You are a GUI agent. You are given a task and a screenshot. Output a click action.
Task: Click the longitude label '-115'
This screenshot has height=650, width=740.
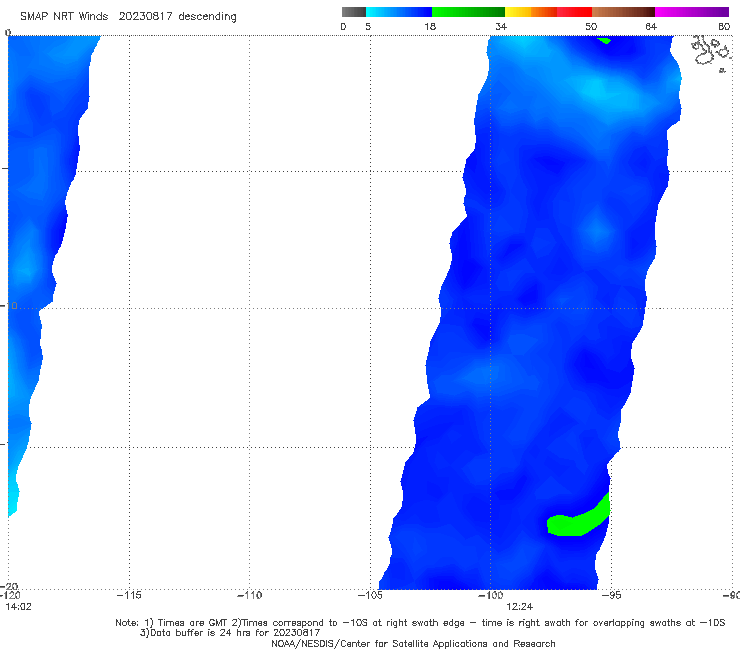click(129, 595)
